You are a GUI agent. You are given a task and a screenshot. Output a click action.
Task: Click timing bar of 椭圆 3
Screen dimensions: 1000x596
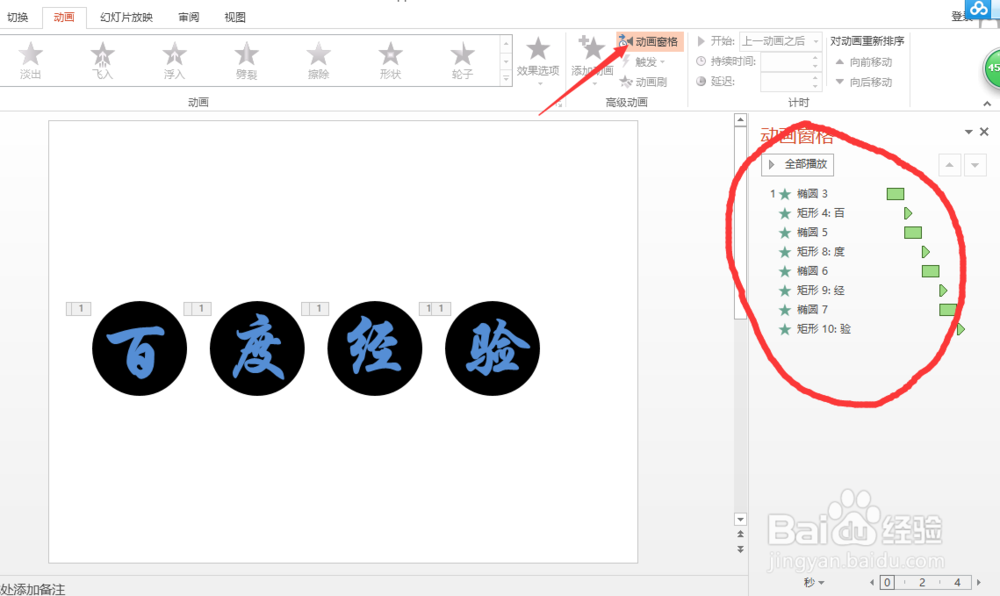click(x=895, y=194)
